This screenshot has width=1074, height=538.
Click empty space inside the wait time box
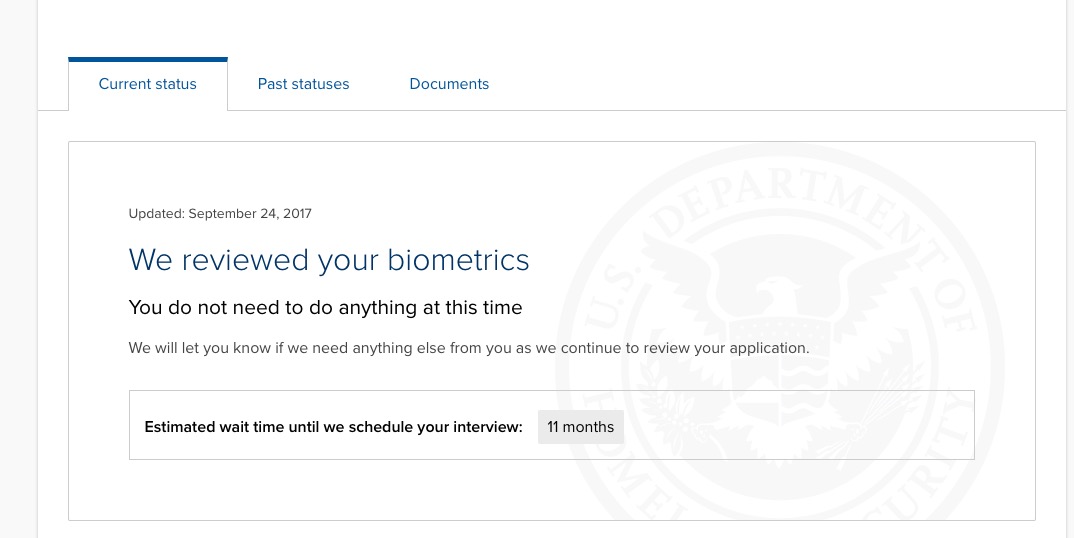pyautogui.click(x=795, y=425)
